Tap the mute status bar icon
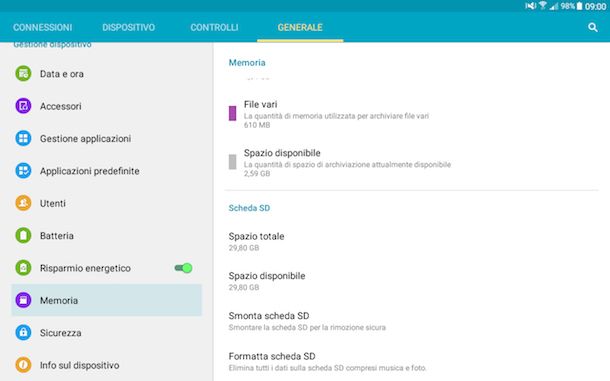 click(531, 6)
